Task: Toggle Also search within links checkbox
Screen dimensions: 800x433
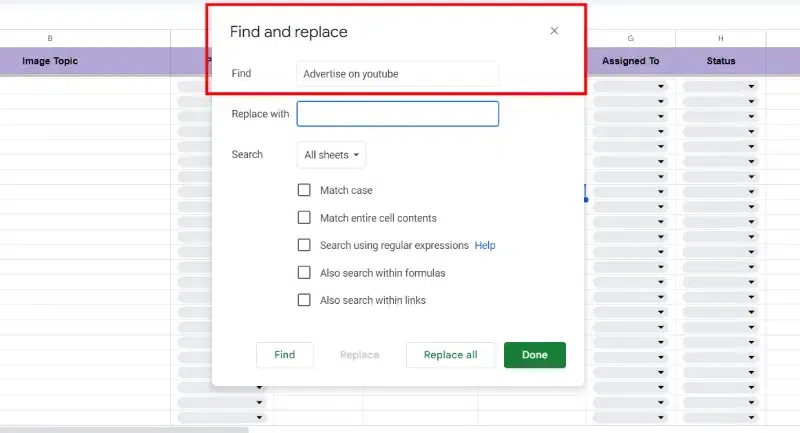Action: pos(304,300)
